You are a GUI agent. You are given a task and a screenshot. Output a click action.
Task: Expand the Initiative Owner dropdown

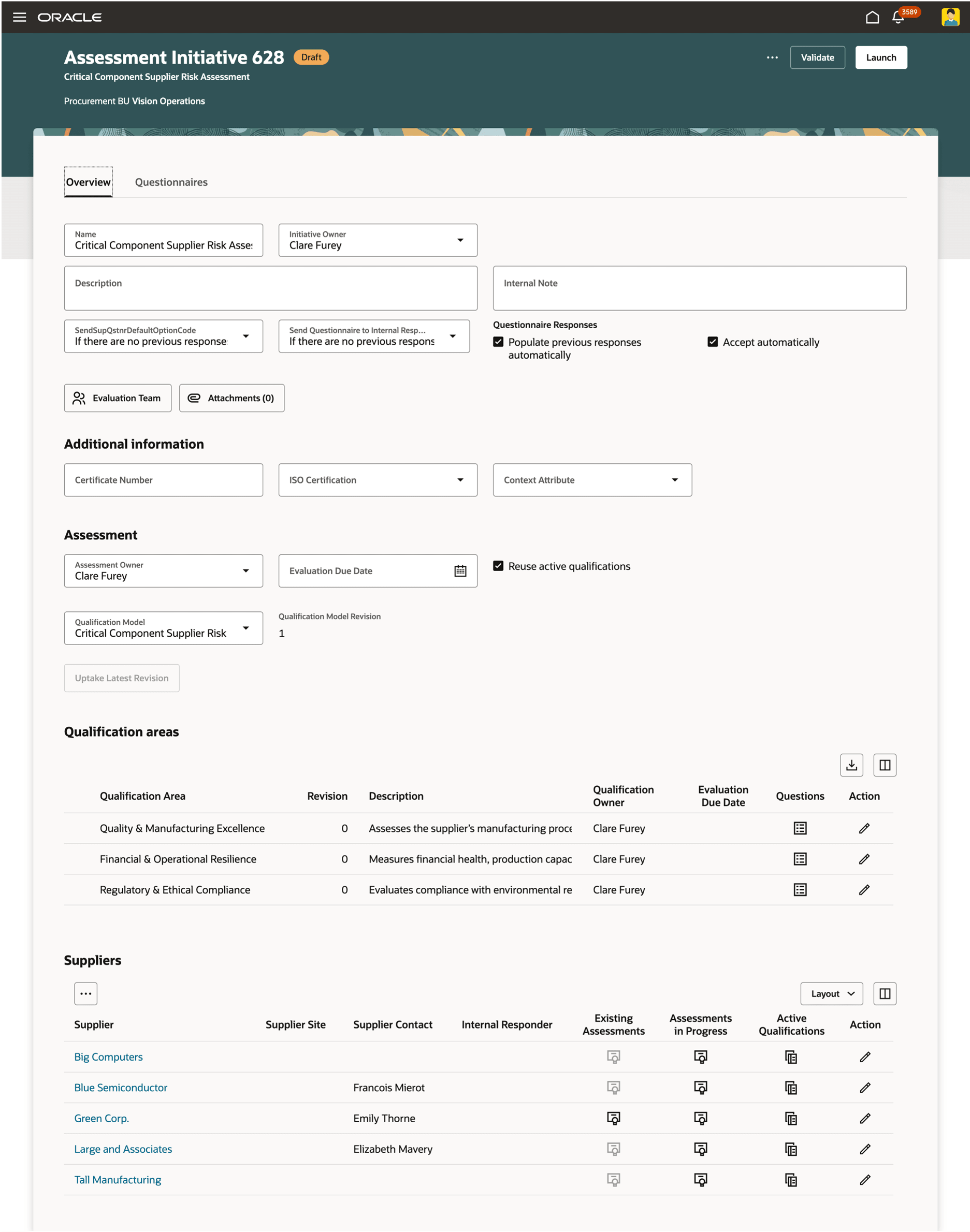tap(460, 240)
